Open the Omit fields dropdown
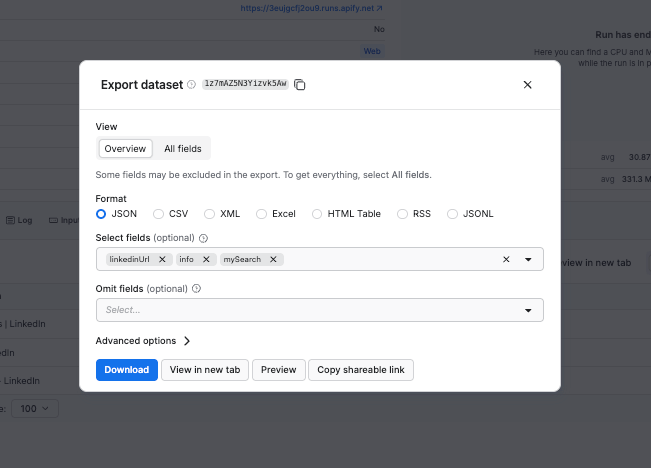This screenshot has width=651, height=468. [x=319, y=310]
